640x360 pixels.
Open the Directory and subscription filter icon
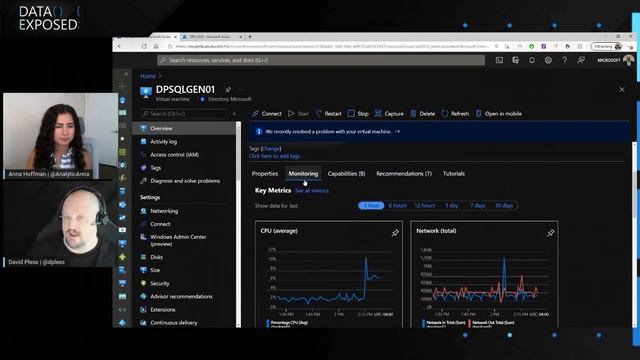click(x=516, y=60)
